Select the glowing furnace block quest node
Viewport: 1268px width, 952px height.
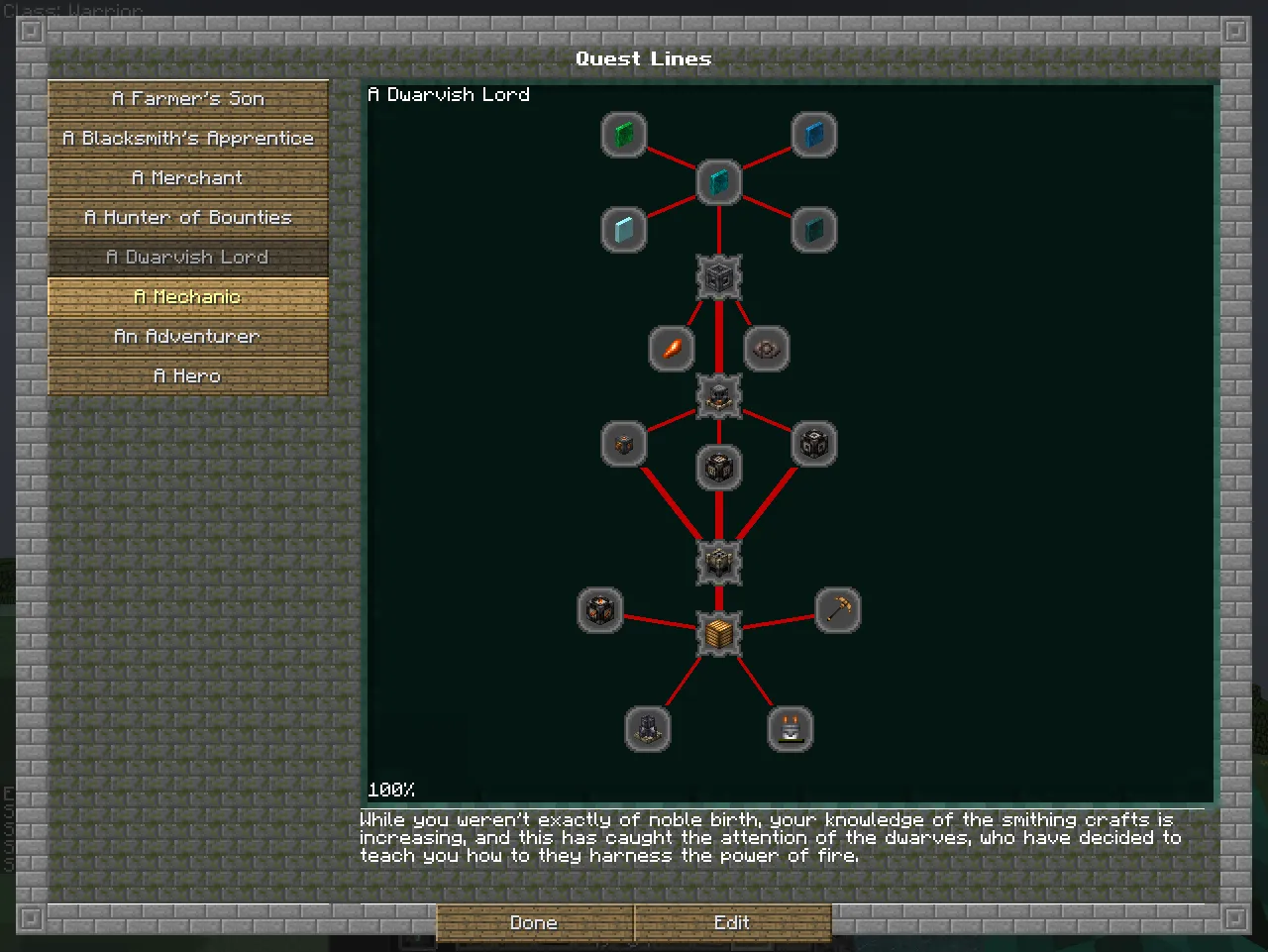point(600,610)
